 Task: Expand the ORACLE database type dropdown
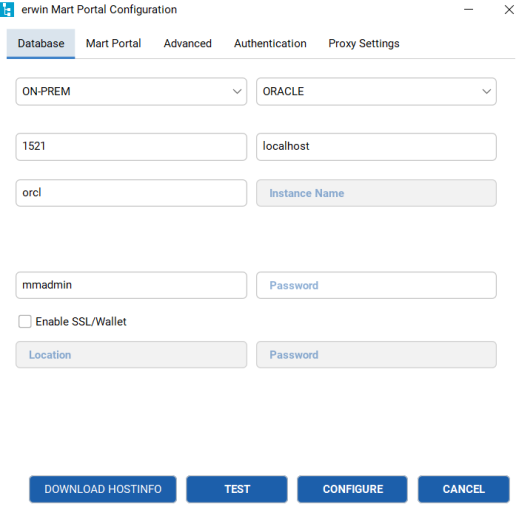pos(376,91)
